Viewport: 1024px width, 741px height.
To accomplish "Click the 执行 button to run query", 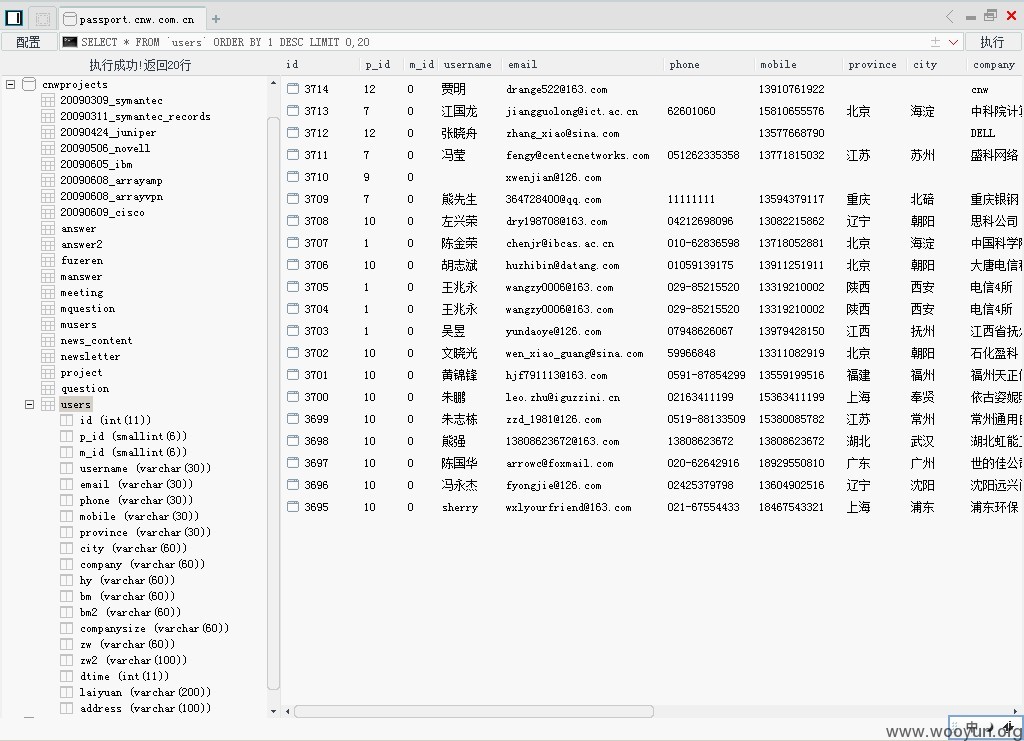I will pos(992,42).
